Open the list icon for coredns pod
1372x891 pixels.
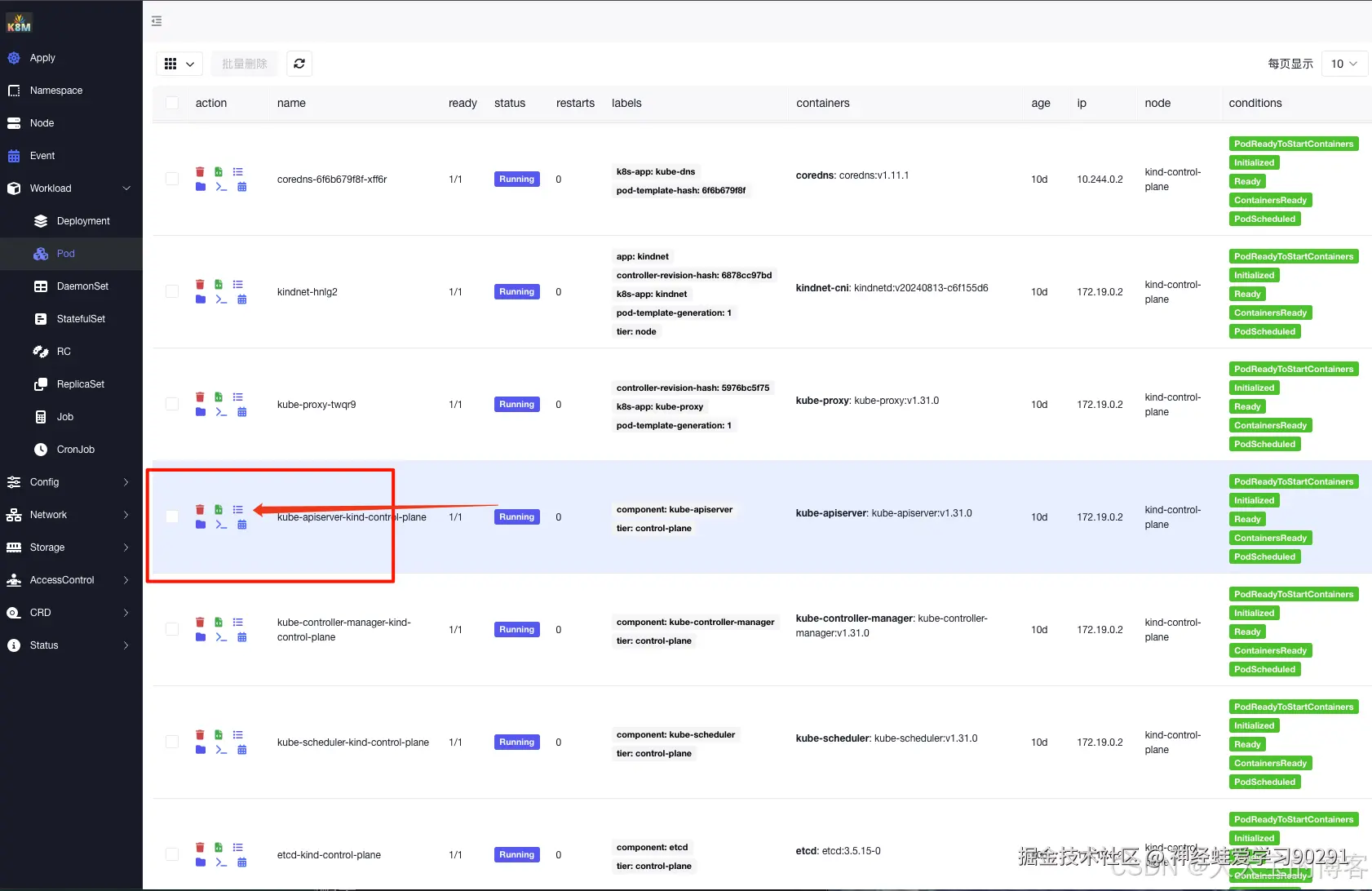pyautogui.click(x=238, y=171)
